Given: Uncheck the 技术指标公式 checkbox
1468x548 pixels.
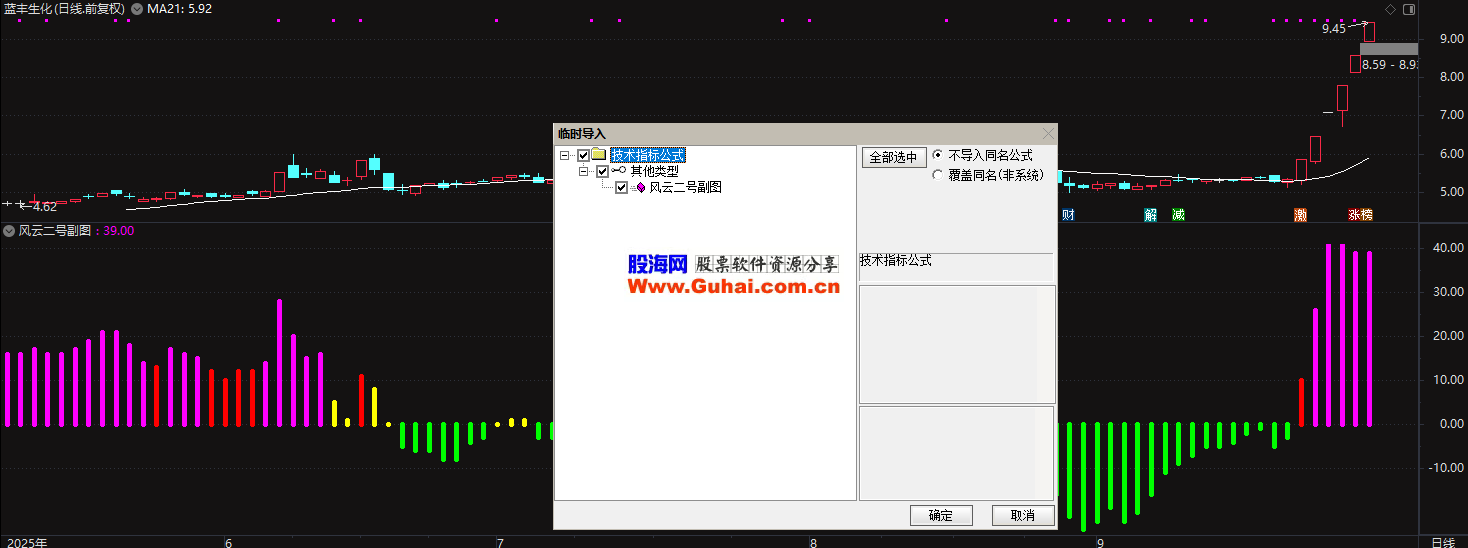Looking at the screenshot, I should (584, 155).
